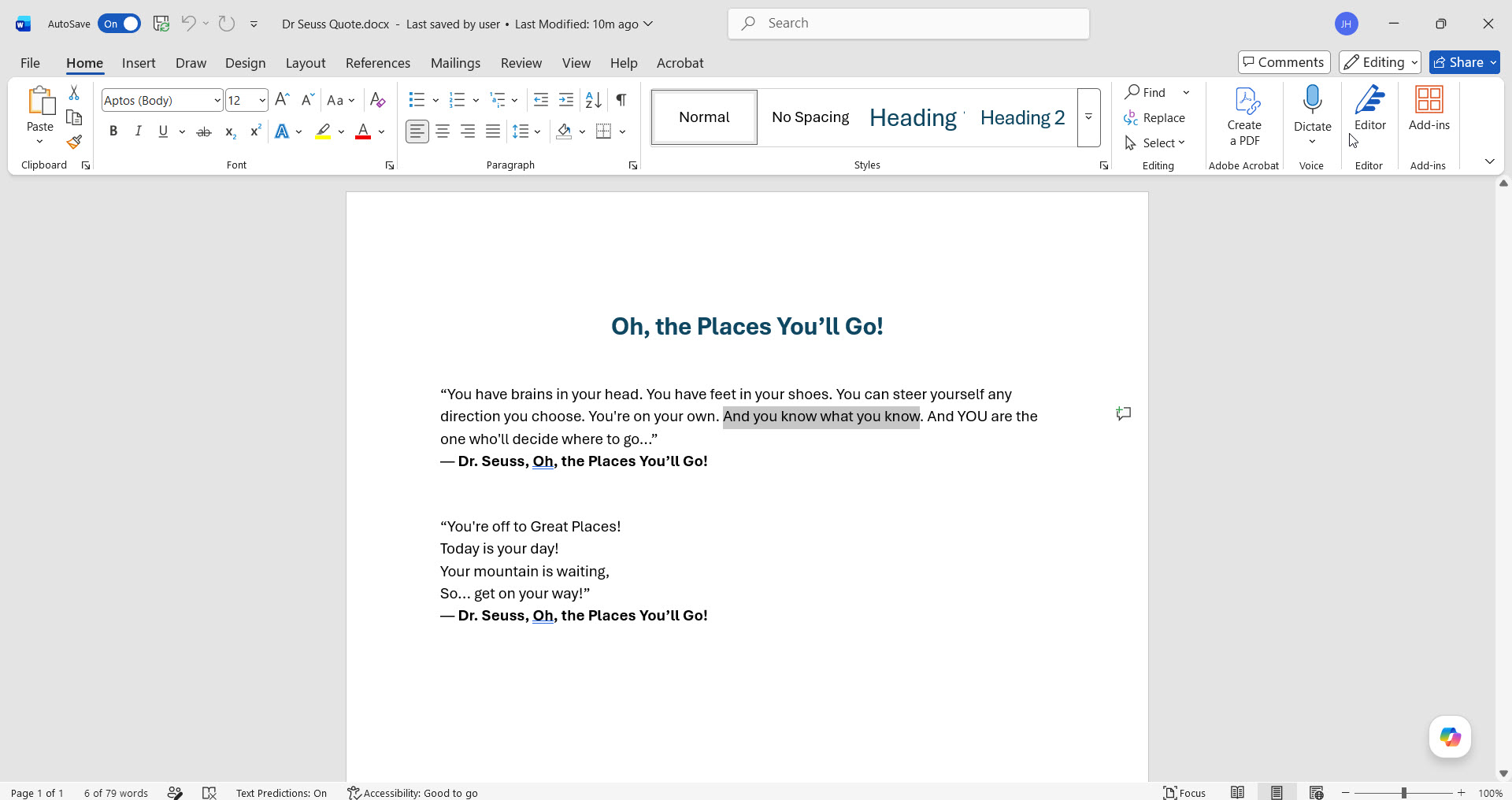This screenshot has width=1512, height=800.
Task: Apply the No Spacing style
Action: coord(810,117)
